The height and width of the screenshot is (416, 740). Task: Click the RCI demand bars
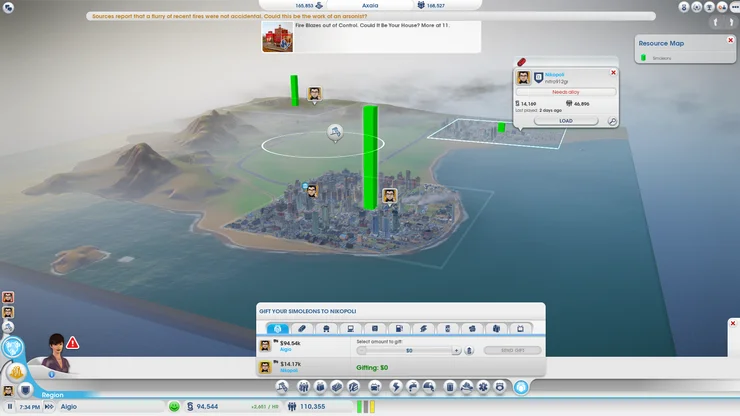coord(366,407)
